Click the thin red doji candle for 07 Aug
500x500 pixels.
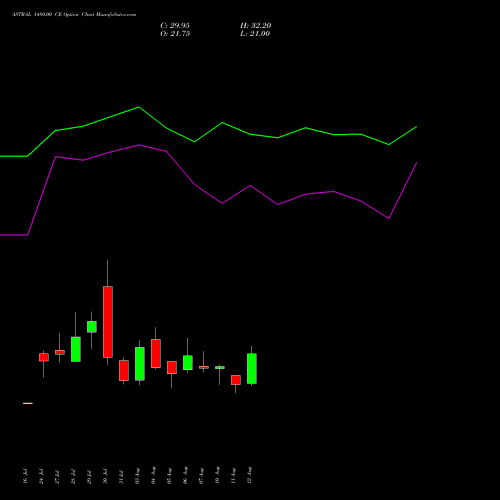[x=204, y=367]
